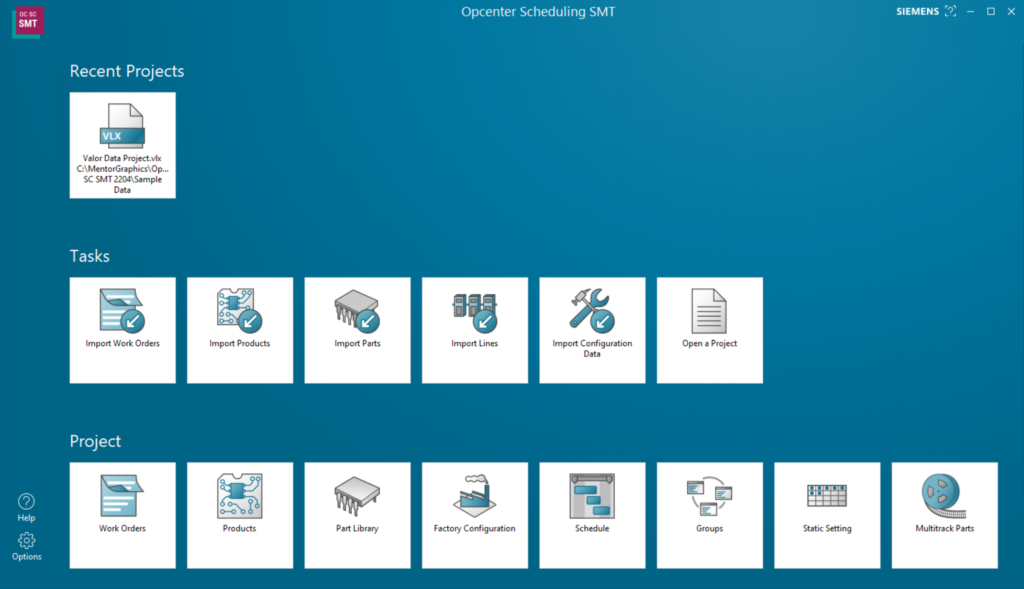This screenshot has width=1024, height=589.
Task: Open the Groups tile
Action: [710, 515]
